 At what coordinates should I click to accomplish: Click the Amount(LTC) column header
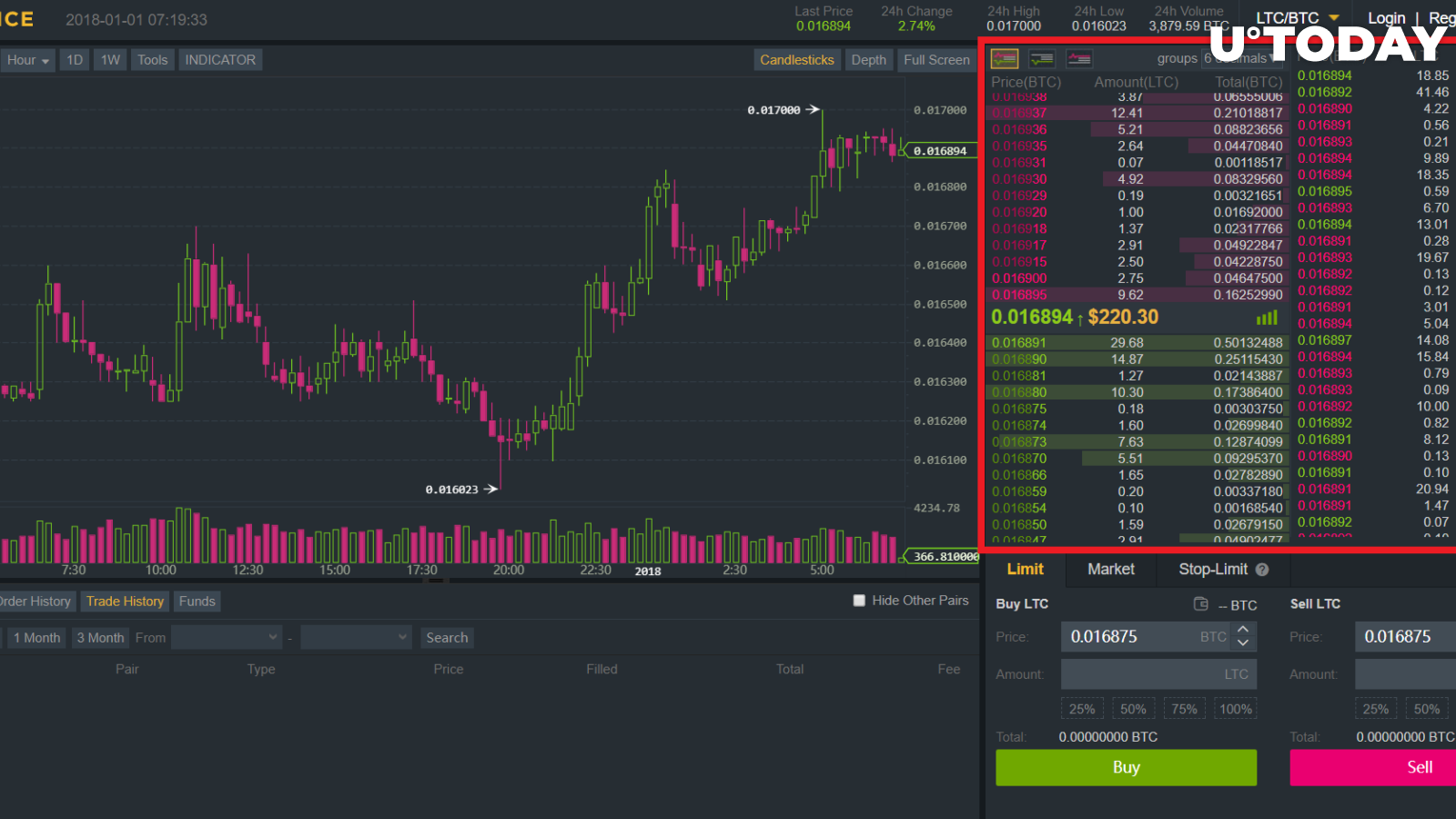1136,82
